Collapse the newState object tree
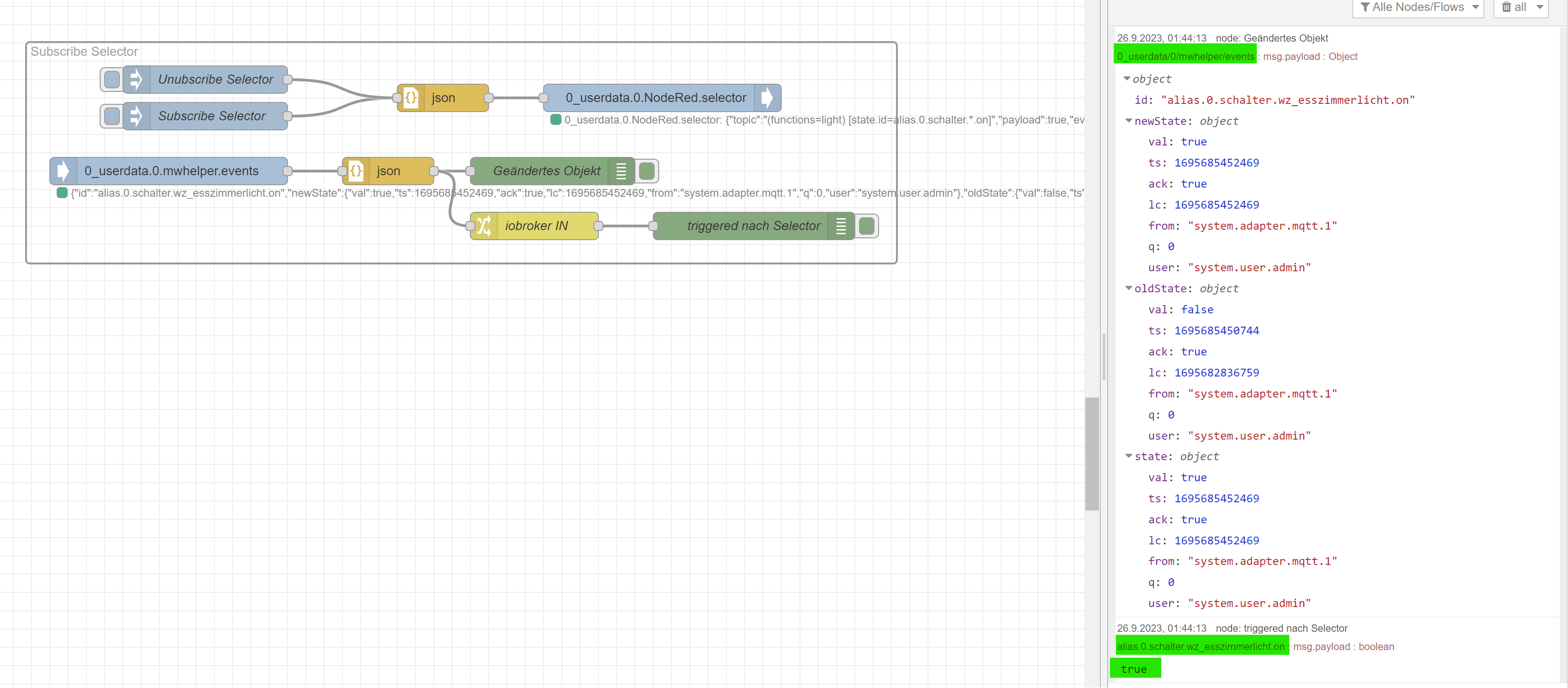The height and width of the screenshot is (688, 1568). [x=1129, y=121]
